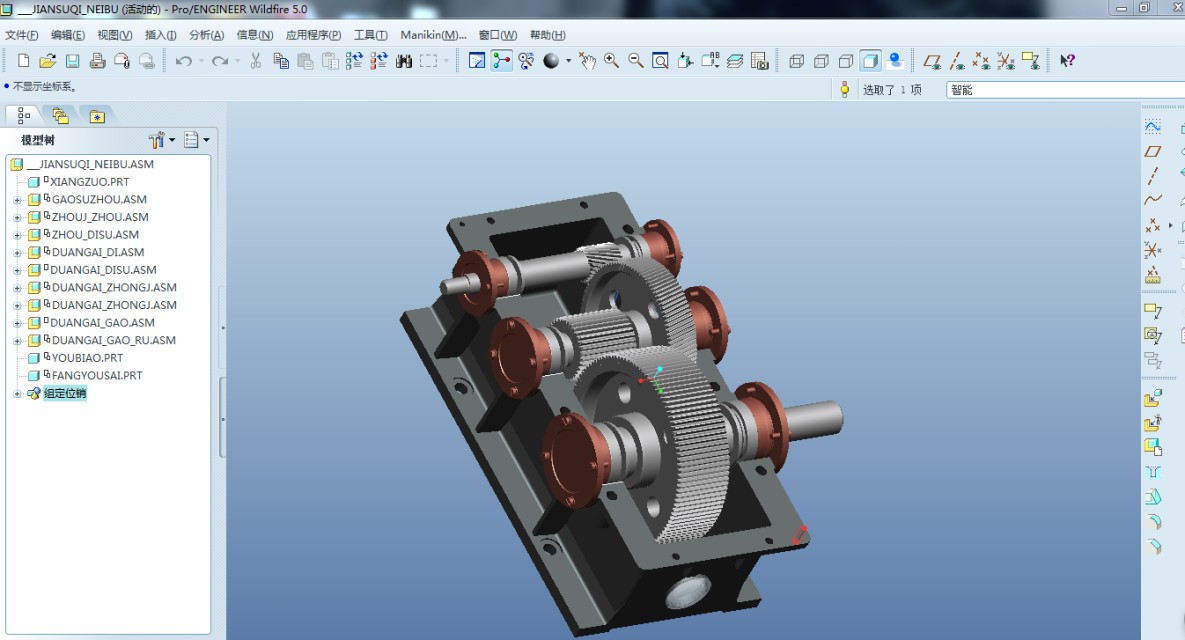Screen dimensions: 1185x640
Task: Select the Wireframe display style icon
Action: pyautogui.click(x=796, y=61)
